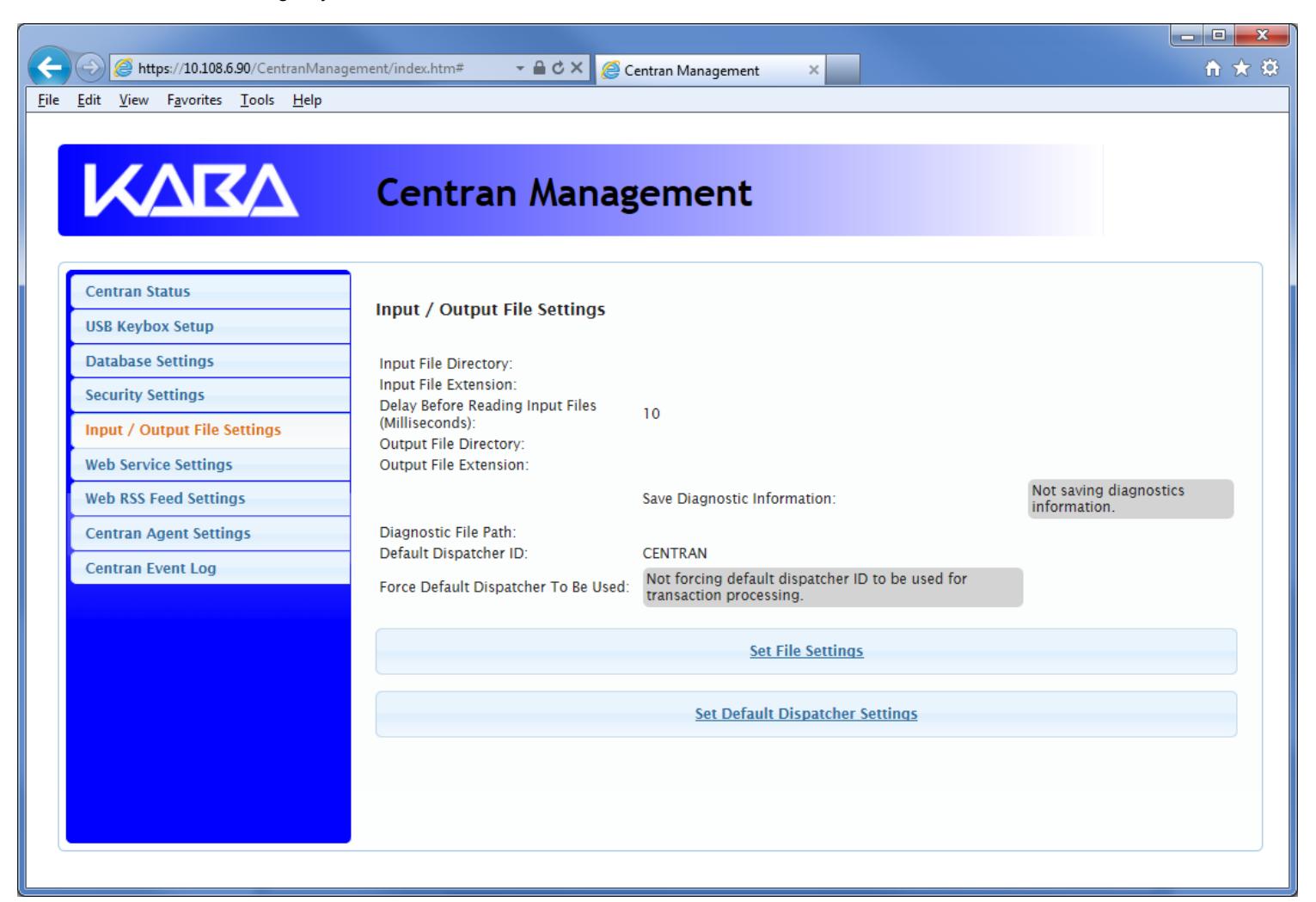The width and height of the screenshot is (1316, 902).
Task: Open Centran Event Log section
Action: point(211,568)
